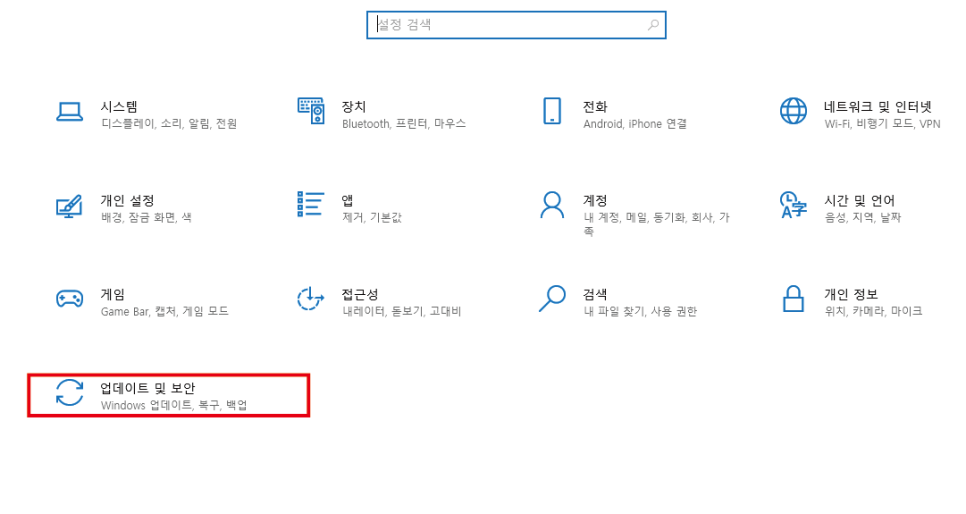The width and height of the screenshot is (966, 514).
Task: Click text 'Wi-Fi, 비행기 모드, VPN'
Action: [883, 124]
